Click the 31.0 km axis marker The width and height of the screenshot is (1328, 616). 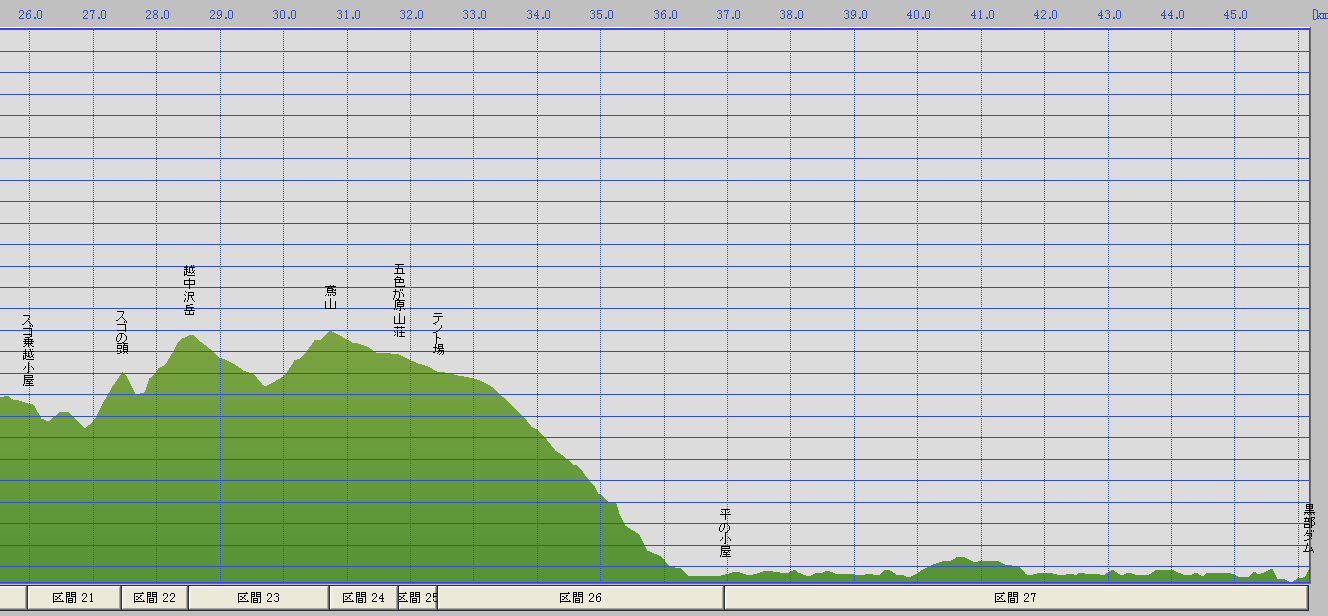347,15
